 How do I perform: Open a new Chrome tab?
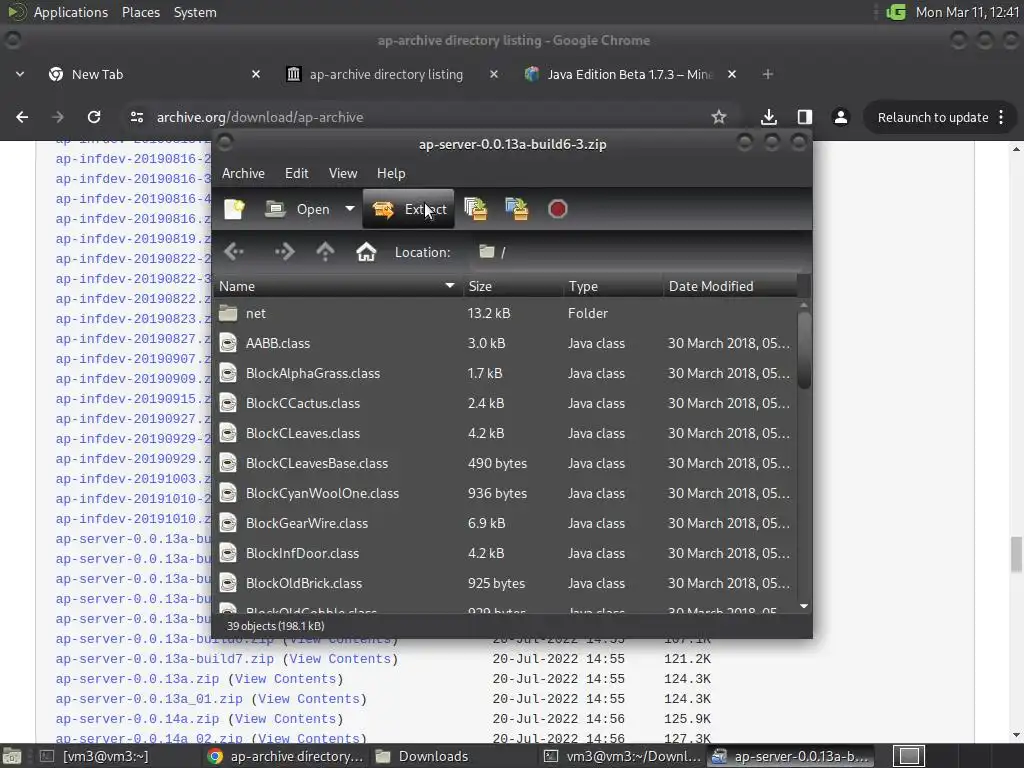[x=768, y=74]
